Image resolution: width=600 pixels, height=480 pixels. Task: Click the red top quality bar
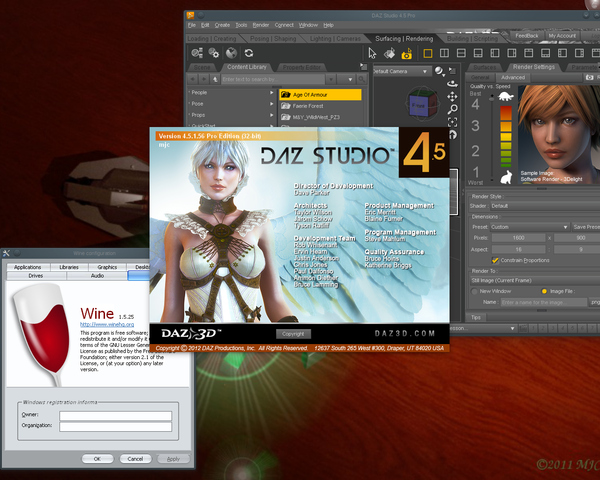[506, 113]
